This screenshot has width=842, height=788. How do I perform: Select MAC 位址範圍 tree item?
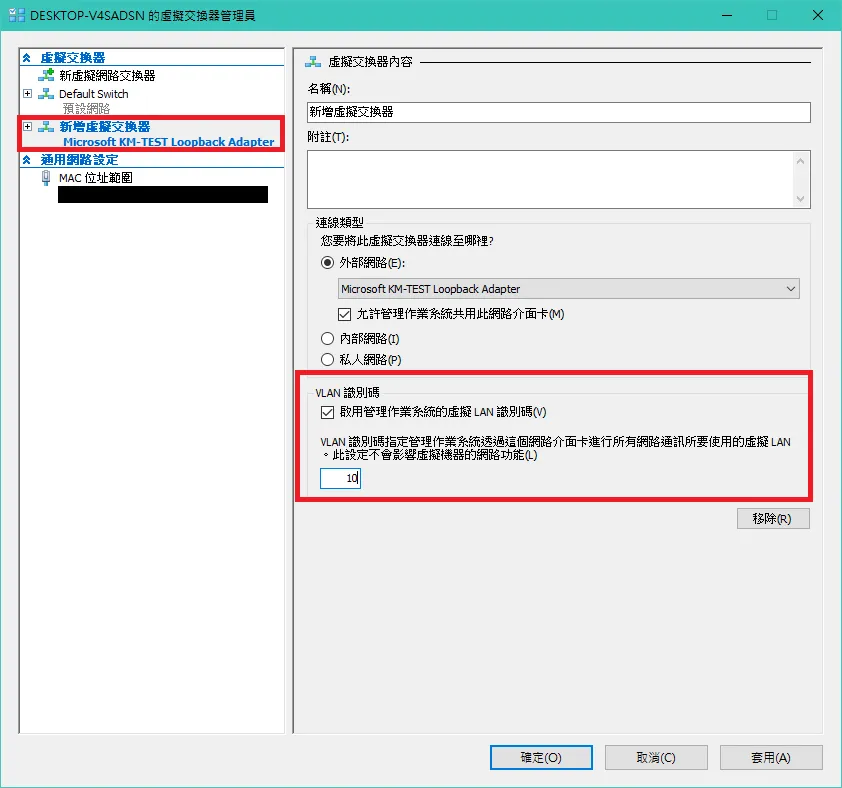click(x=96, y=178)
